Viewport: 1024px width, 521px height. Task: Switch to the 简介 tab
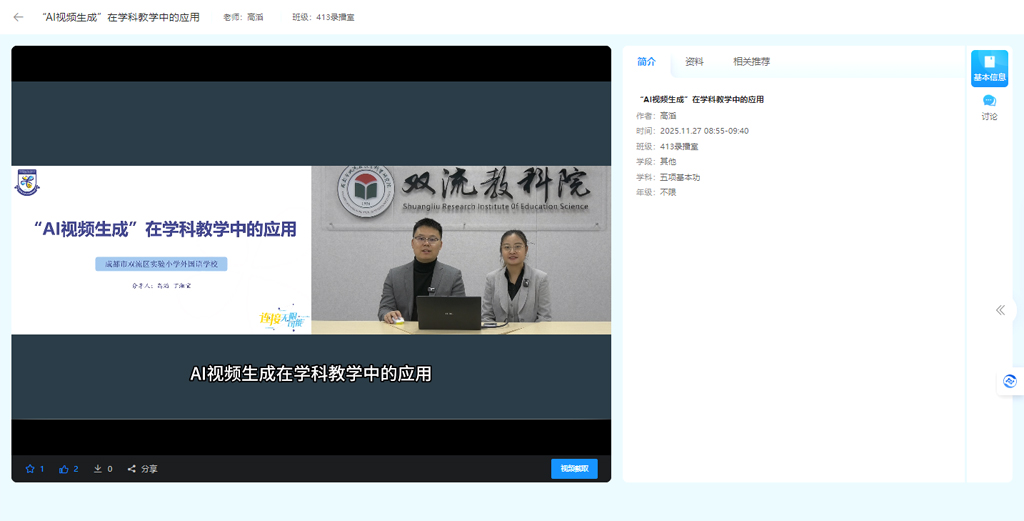click(646, 62)
